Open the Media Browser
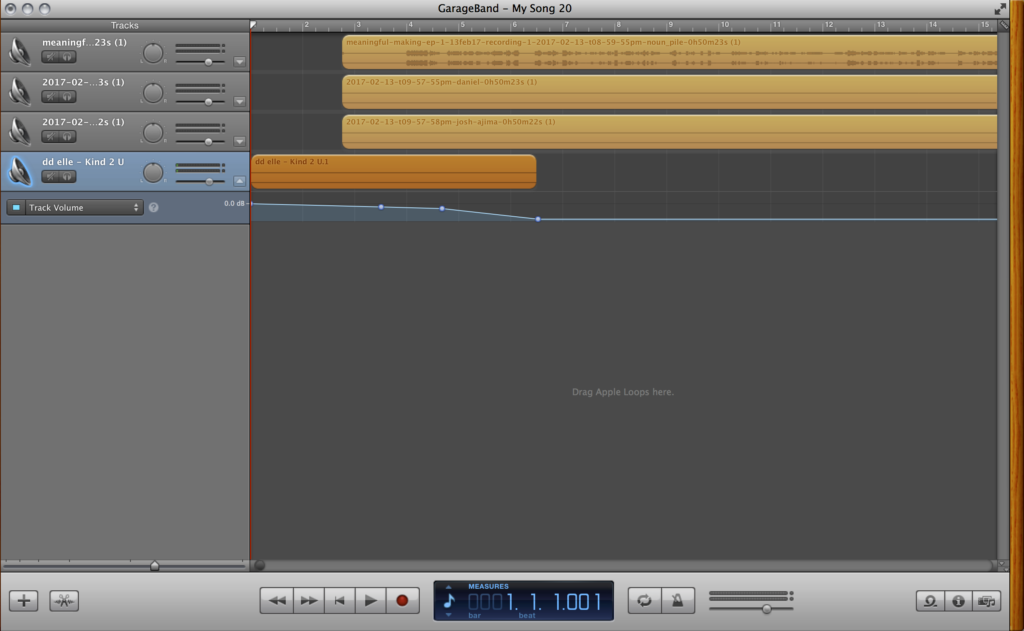This screenshot has width=1024, height=631. coord(986,601)
